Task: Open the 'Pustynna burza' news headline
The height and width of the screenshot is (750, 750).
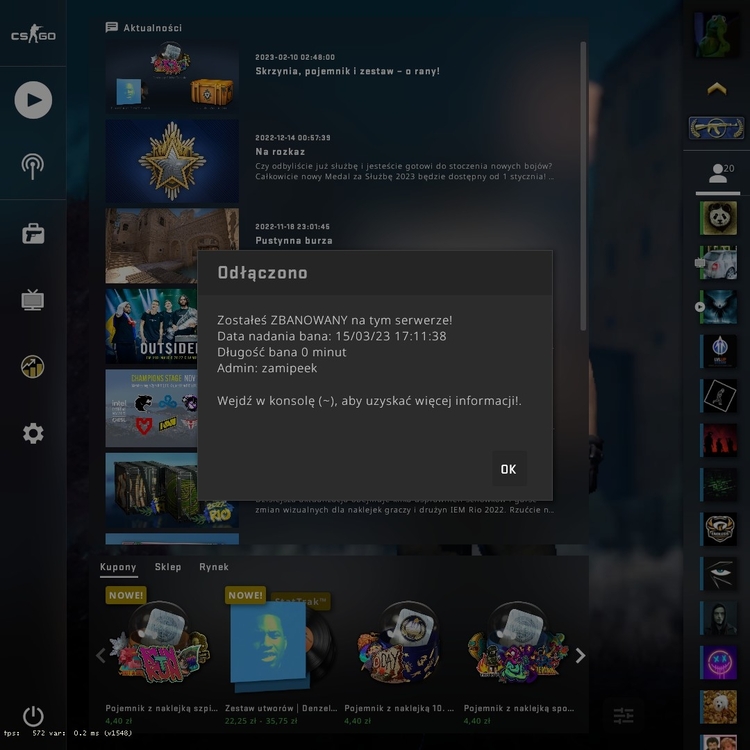Action: click(x=294, y=241)
